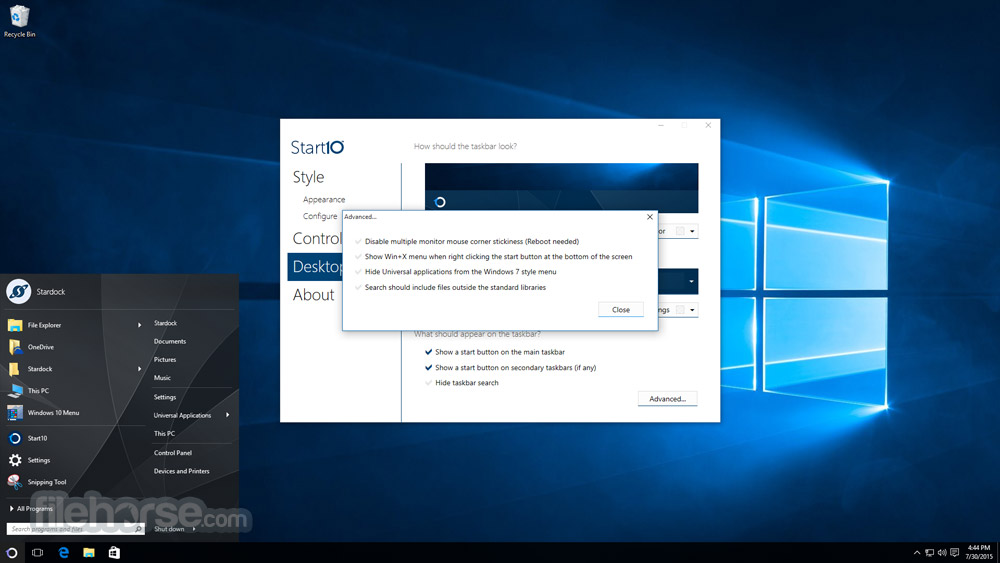Viewport: 1000px width, 563px height.
Task: Uncheck Show a start button on the main taskbar
Action: (429, 352)
